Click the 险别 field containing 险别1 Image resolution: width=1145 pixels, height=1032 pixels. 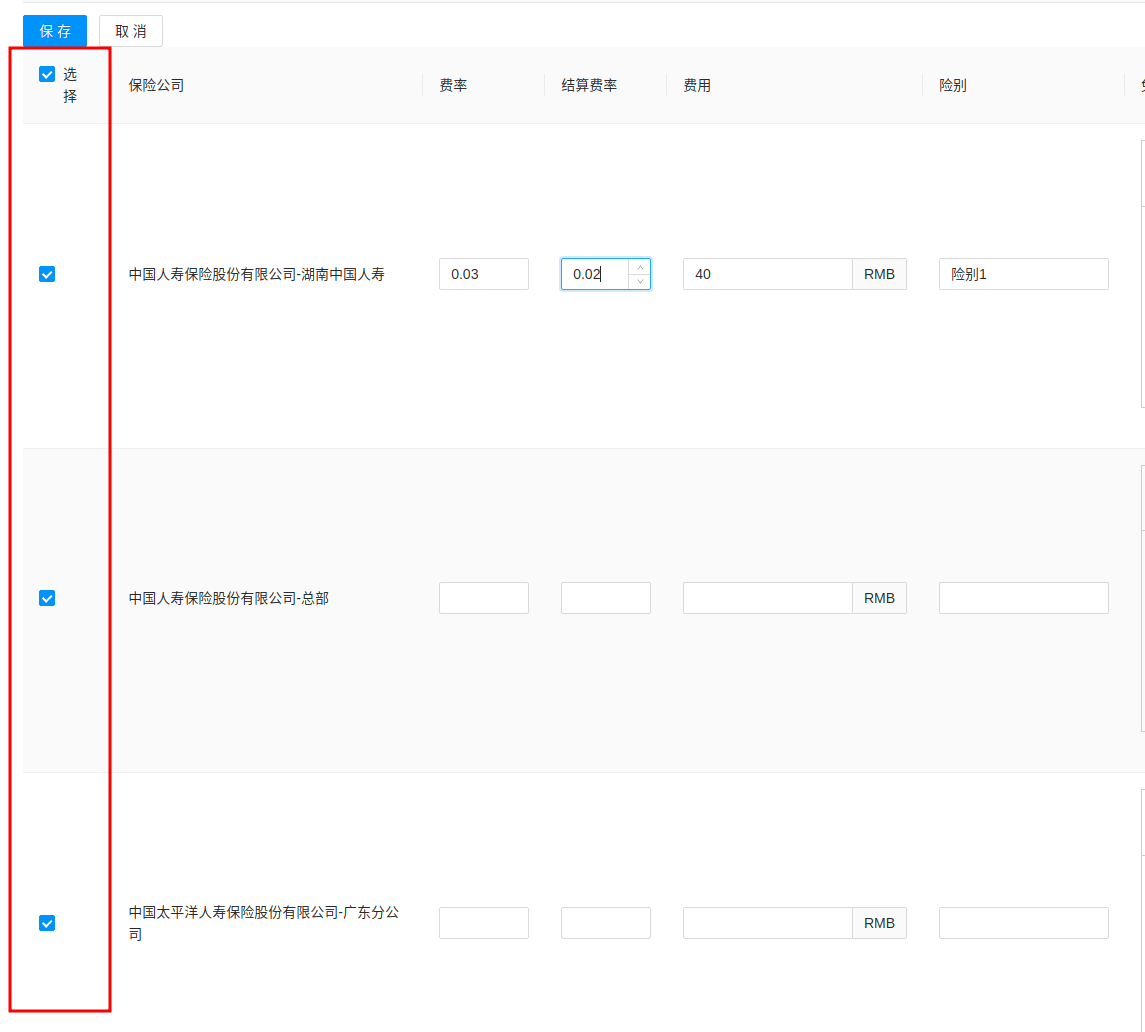[x=1023, y=274]
